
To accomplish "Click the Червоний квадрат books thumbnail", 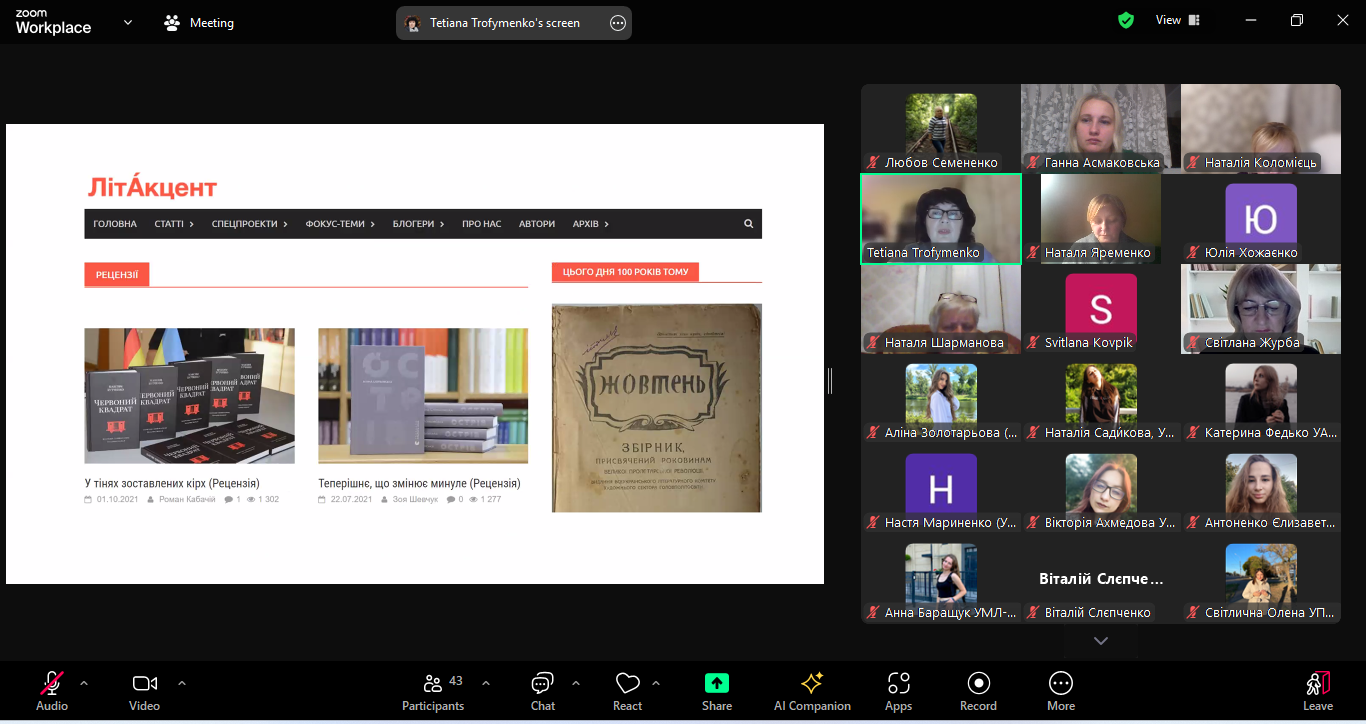I will click(x=189, y=396).
